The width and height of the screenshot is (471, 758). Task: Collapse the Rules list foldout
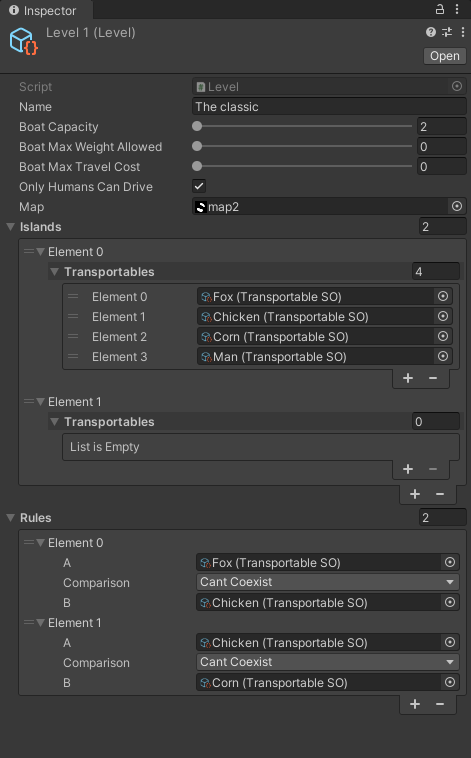click(11, 518)
